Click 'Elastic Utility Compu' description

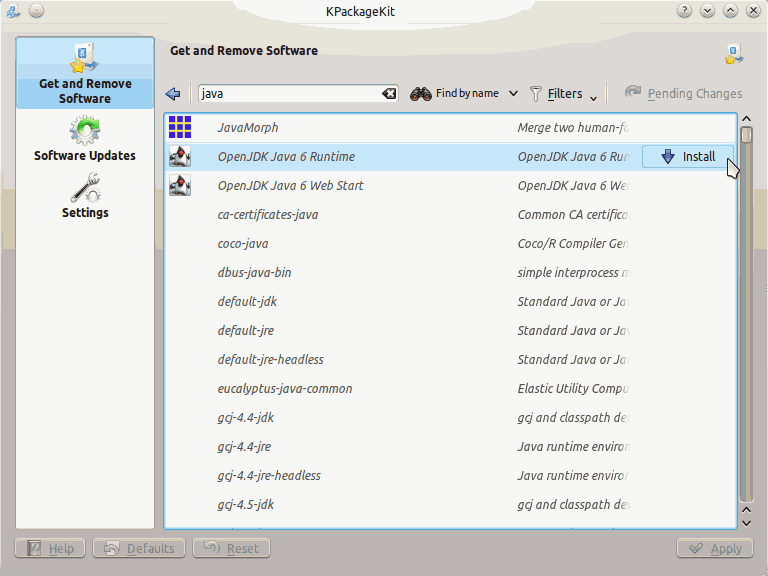573,388
